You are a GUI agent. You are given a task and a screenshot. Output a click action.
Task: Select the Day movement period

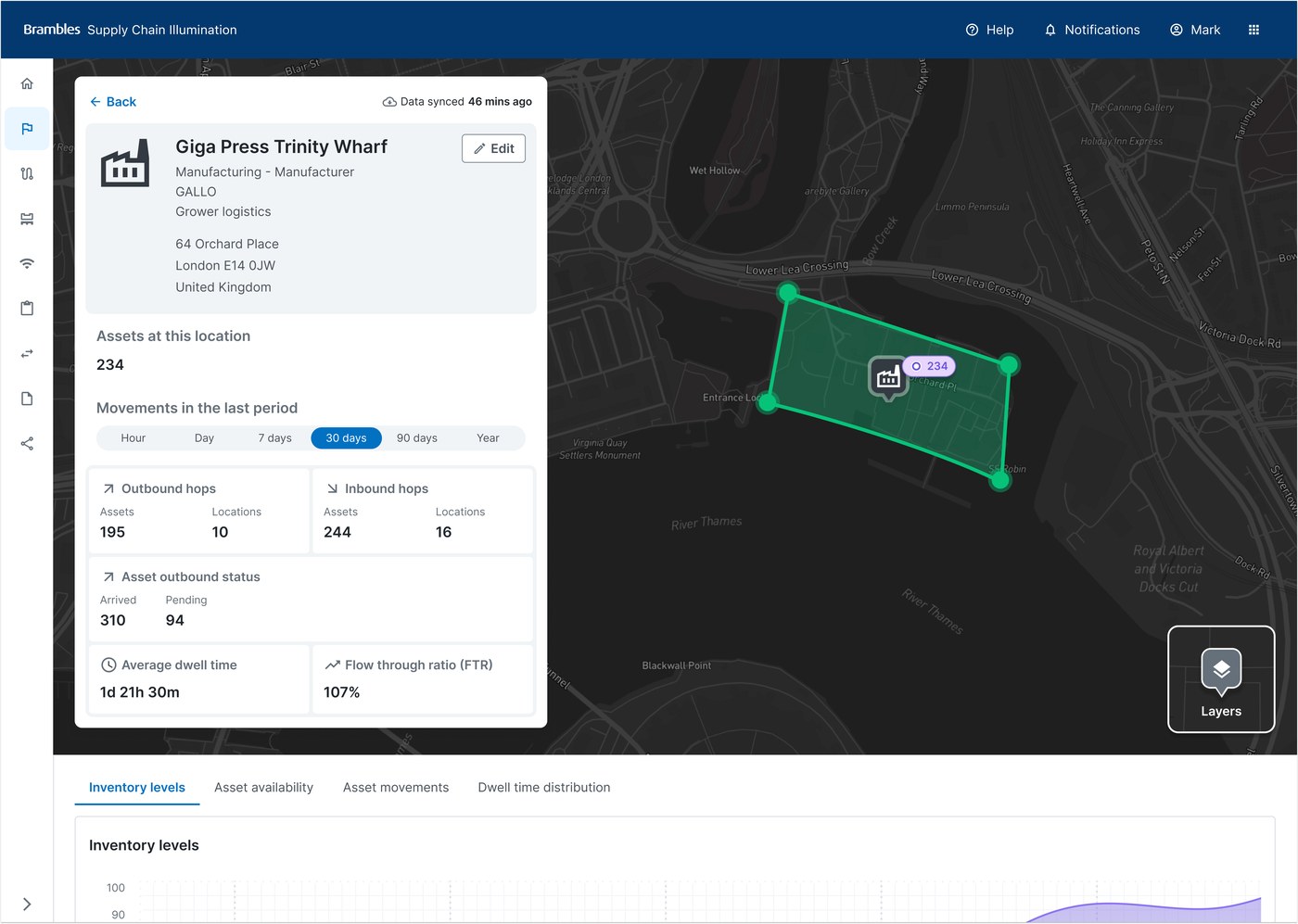[204, 438]
